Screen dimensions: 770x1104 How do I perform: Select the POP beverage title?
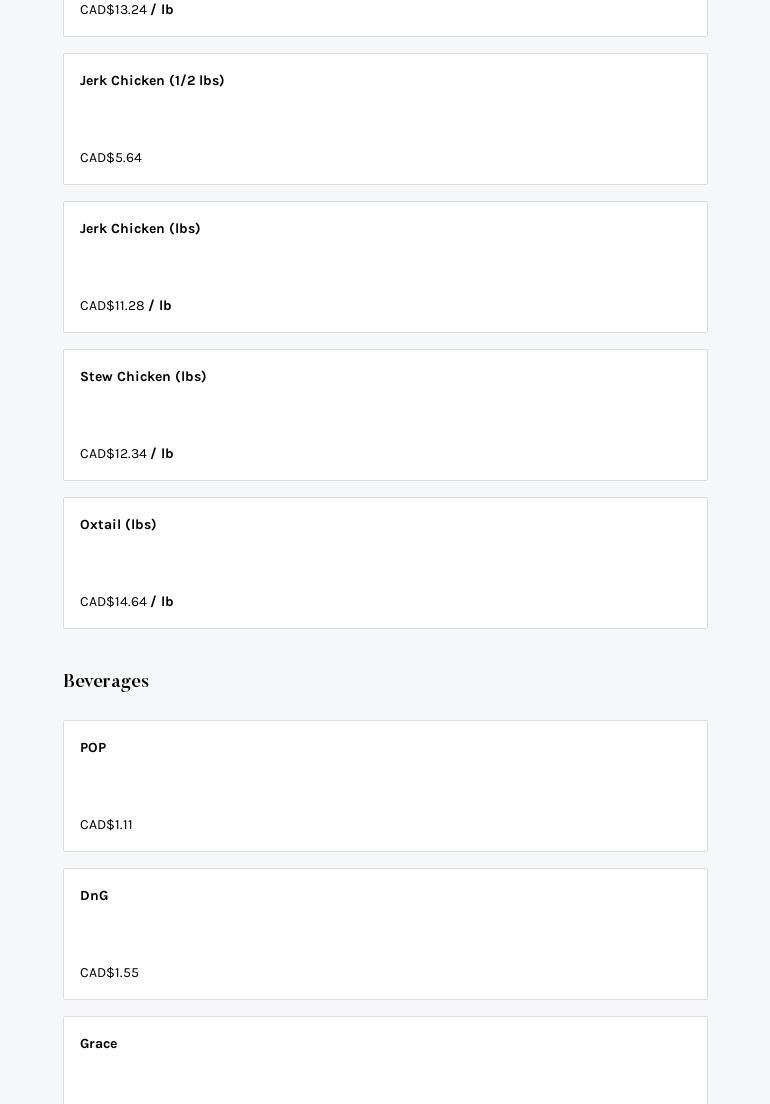click(93, 748)
